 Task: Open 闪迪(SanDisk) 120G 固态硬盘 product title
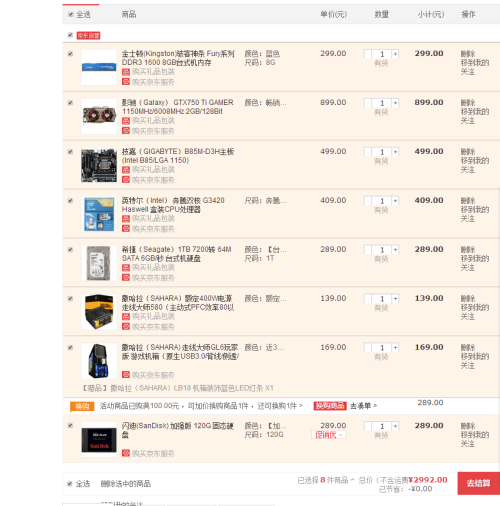178,430
